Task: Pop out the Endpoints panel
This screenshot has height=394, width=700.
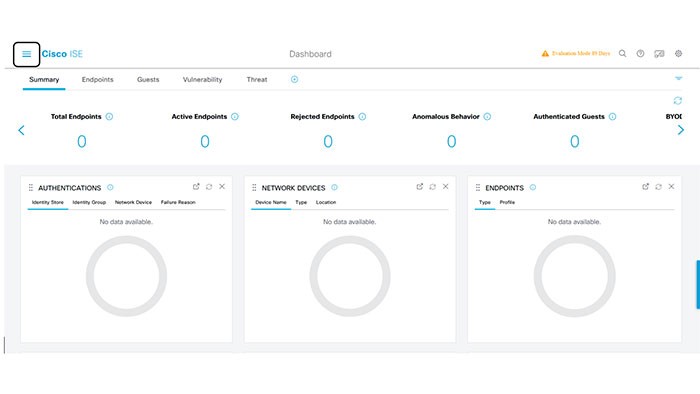Action: pyautogui.click(x=646, y=187)
